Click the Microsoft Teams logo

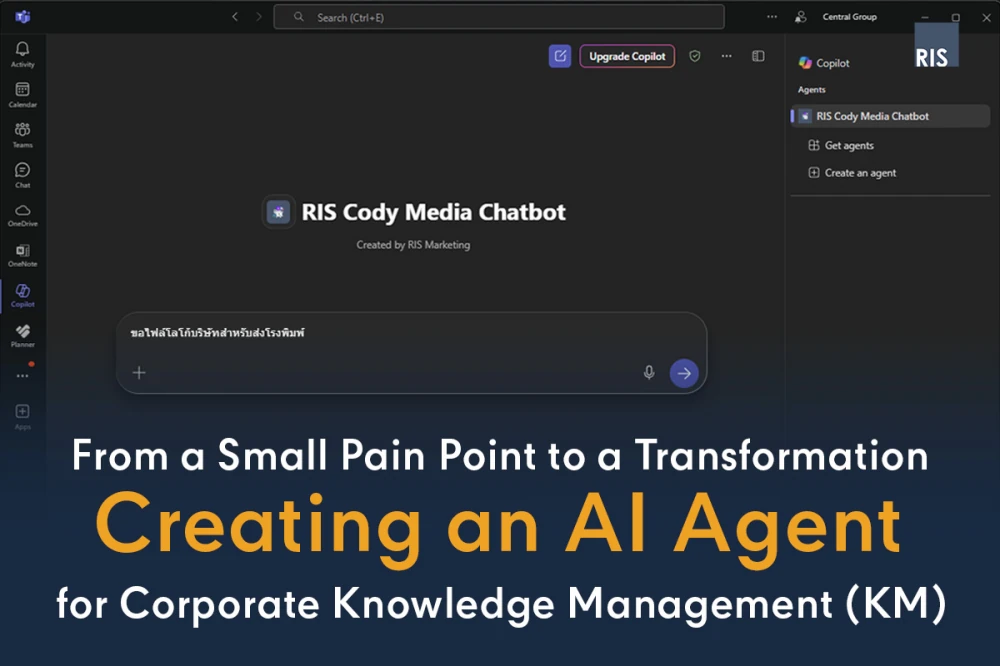[x=23, y=17]
